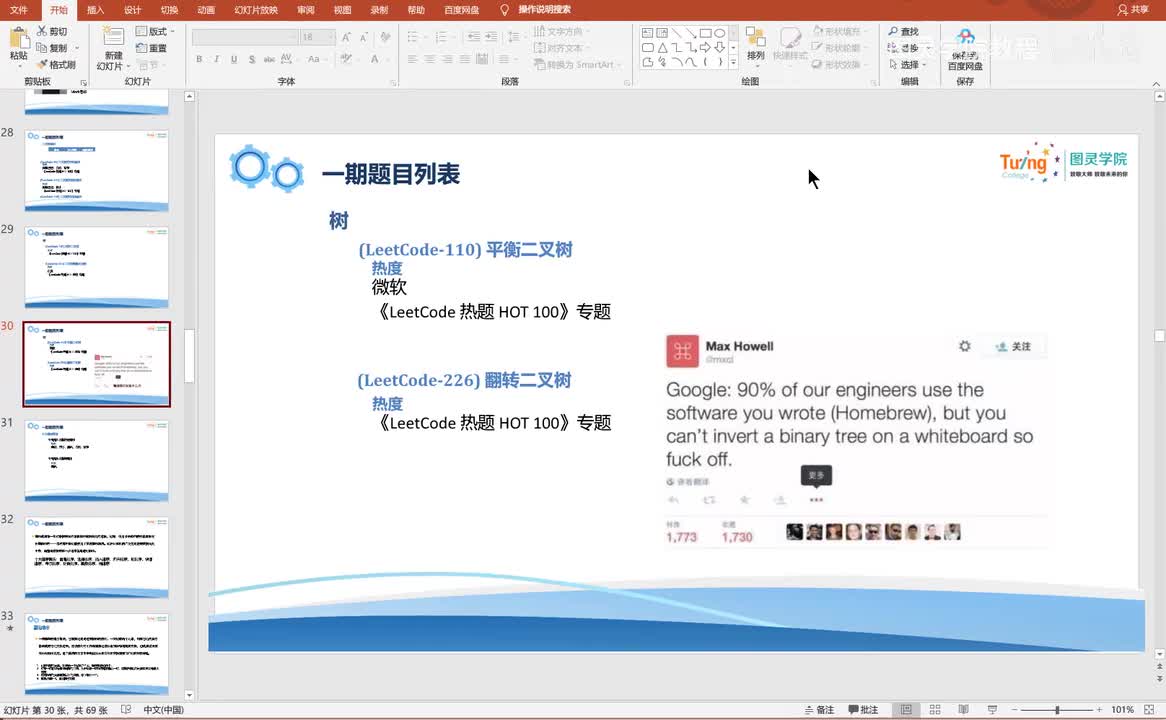1166x720 pixels.
Task: Click the Increase Font Size icon
Action: (347, 36)
